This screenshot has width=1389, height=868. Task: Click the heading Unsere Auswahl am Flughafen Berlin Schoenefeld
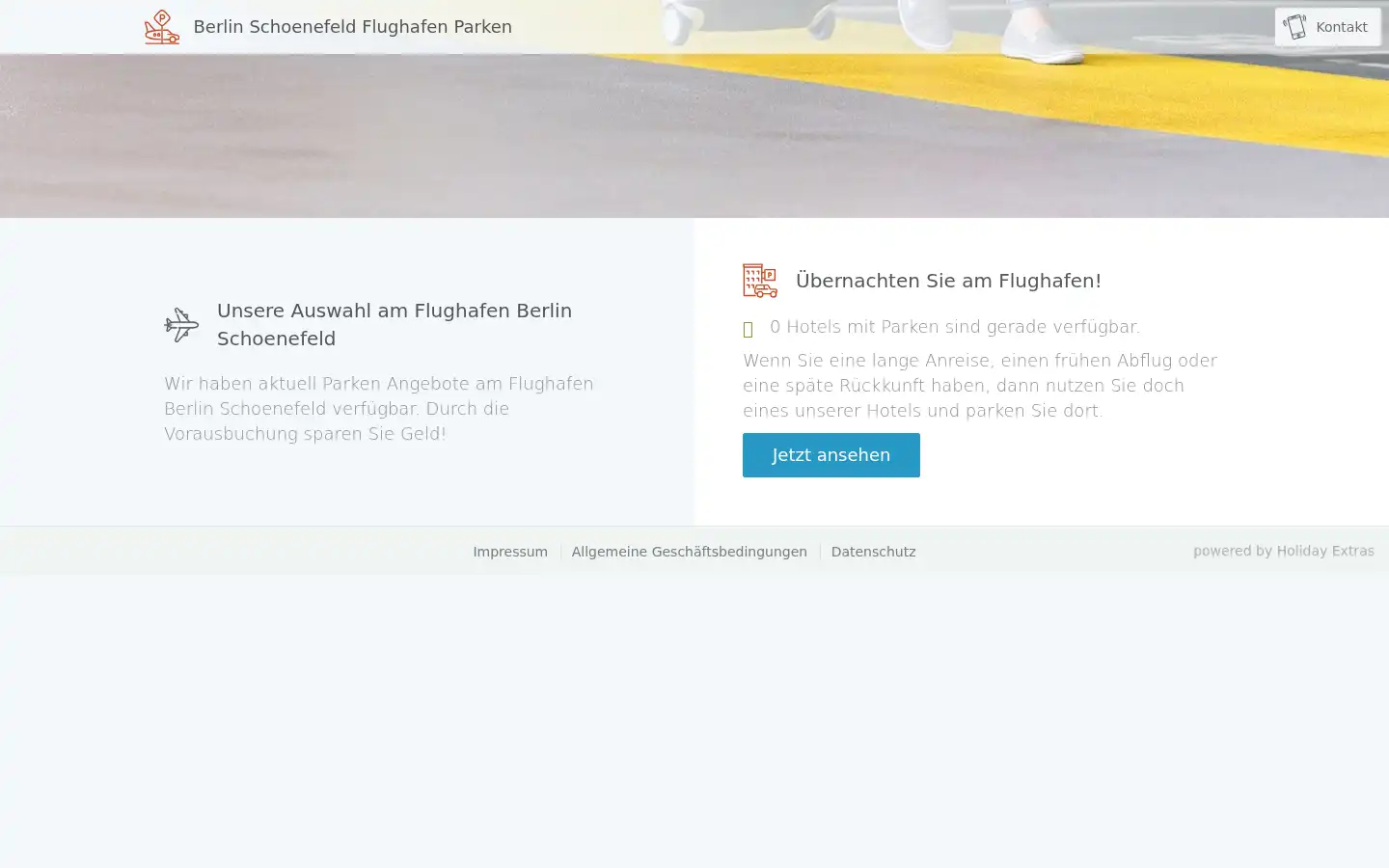pyautogui.click(x=395, y=324)
